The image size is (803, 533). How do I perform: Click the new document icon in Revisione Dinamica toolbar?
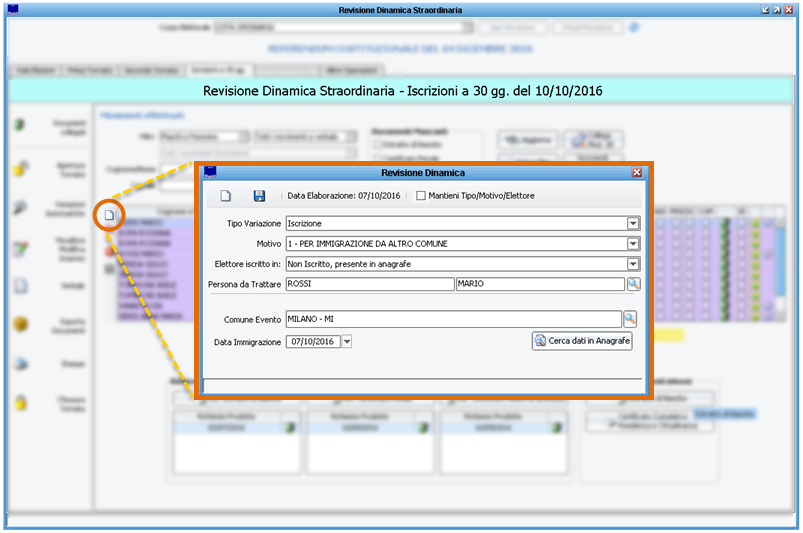(x=226, y=196)
